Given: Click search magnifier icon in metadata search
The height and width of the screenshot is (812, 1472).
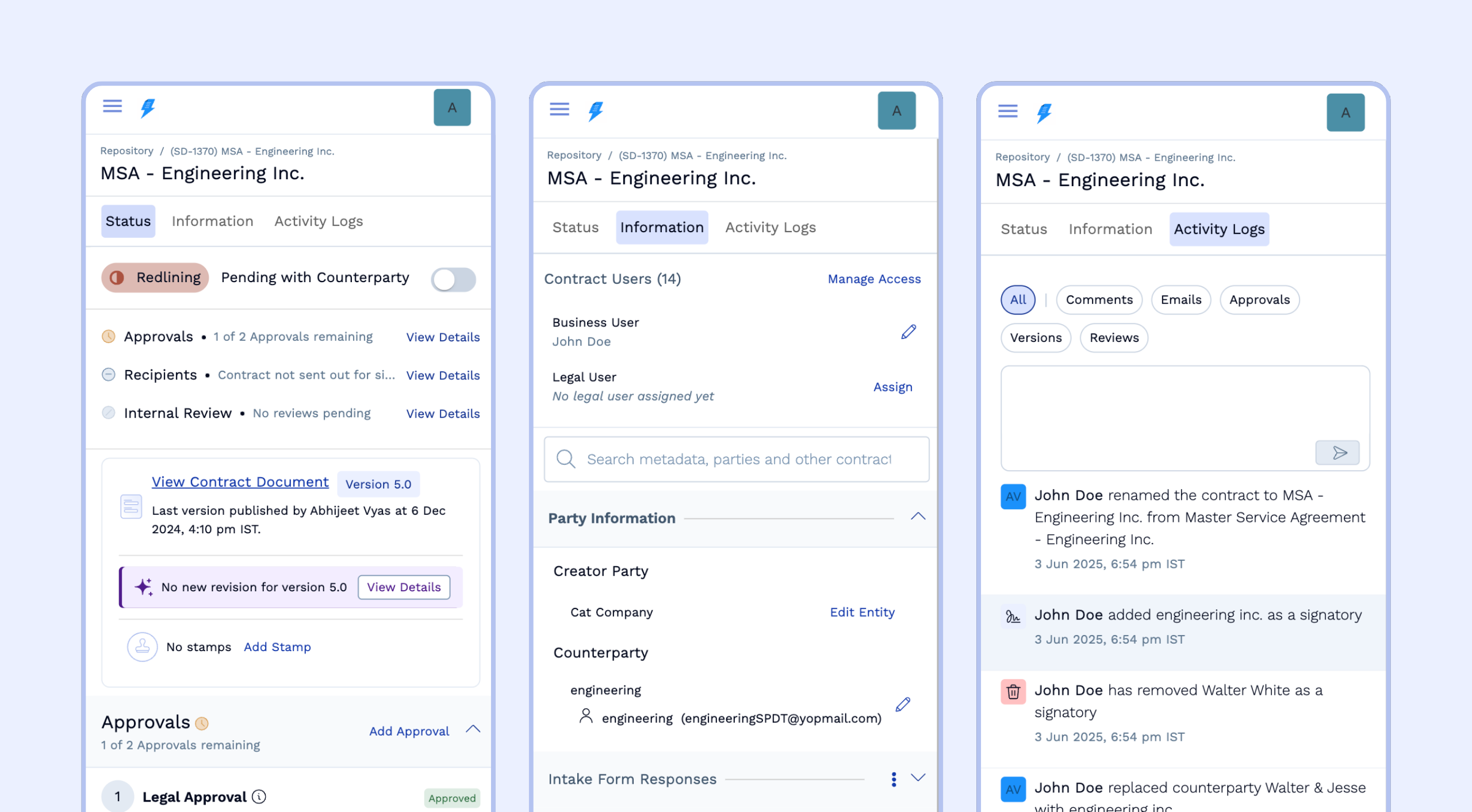Looking at the screenshot, I should point(566,459).
